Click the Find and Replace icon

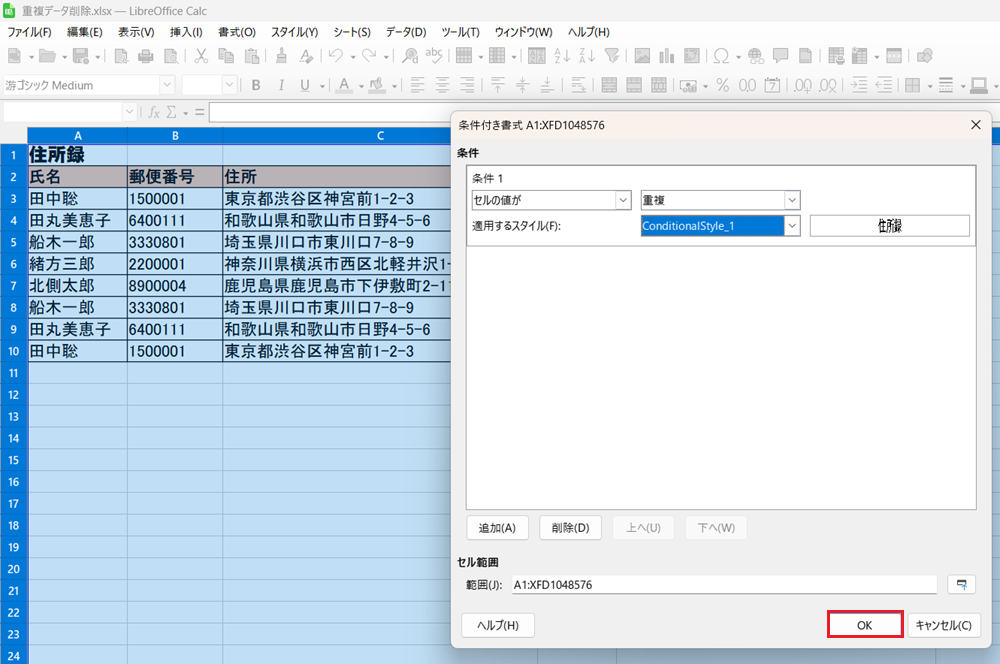410,56
